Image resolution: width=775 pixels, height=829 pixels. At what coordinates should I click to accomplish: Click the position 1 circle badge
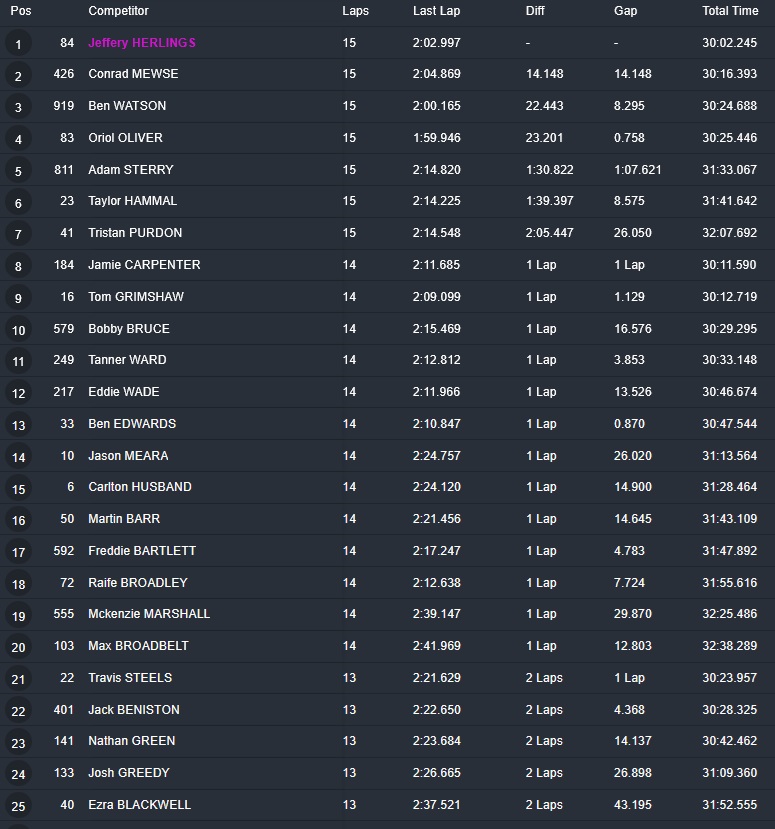pos(18,44)
